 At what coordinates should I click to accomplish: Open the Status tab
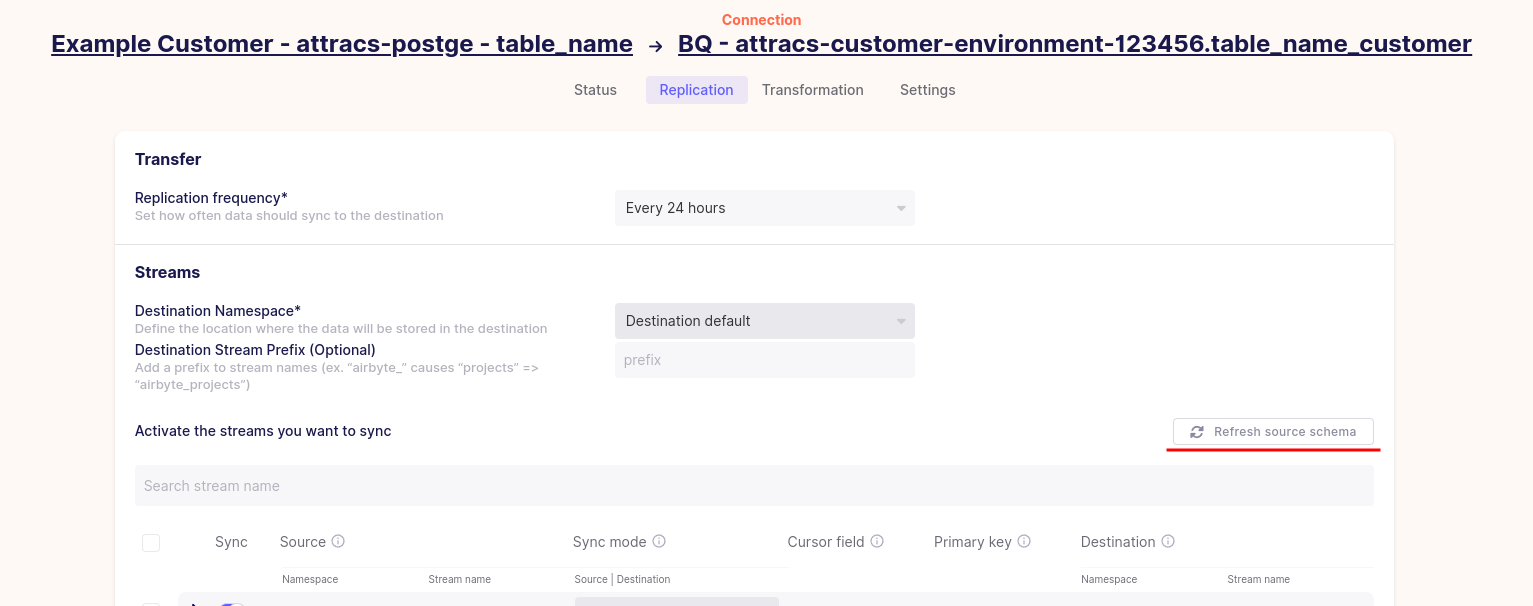595,90
